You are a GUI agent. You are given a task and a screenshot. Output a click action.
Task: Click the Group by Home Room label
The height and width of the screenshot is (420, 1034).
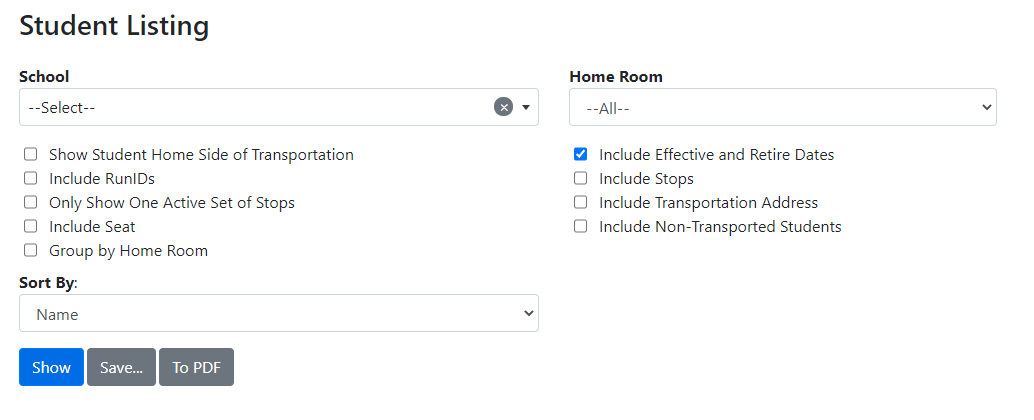point(128,251)
